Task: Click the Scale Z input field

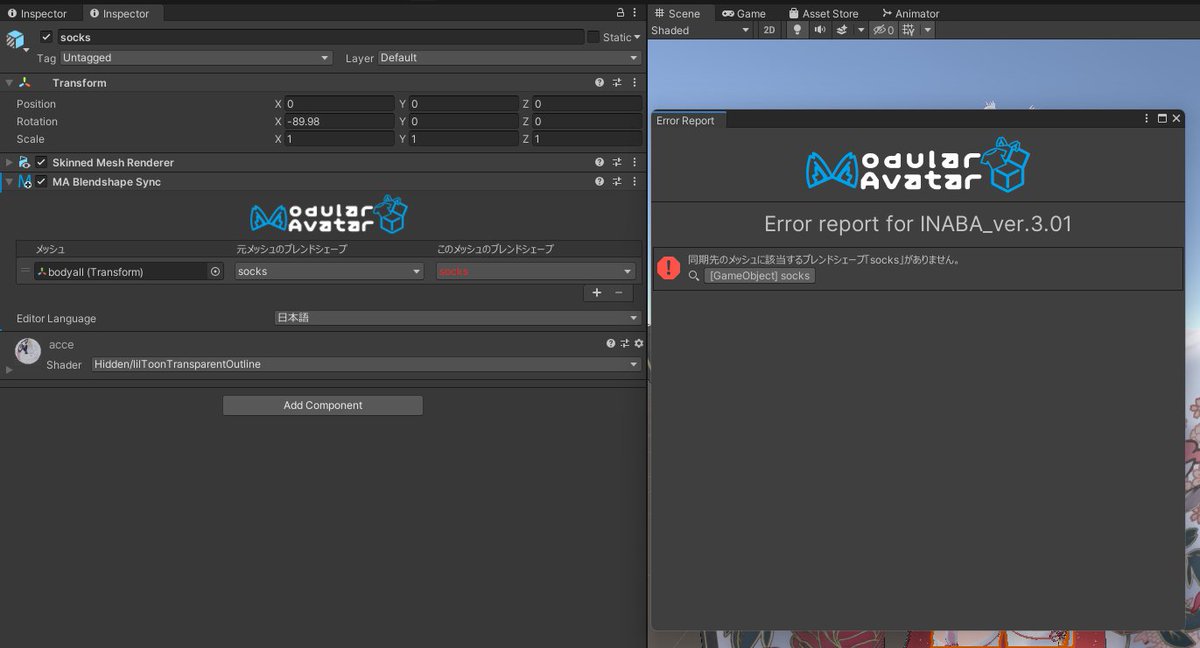Action: tap(587, 139)
